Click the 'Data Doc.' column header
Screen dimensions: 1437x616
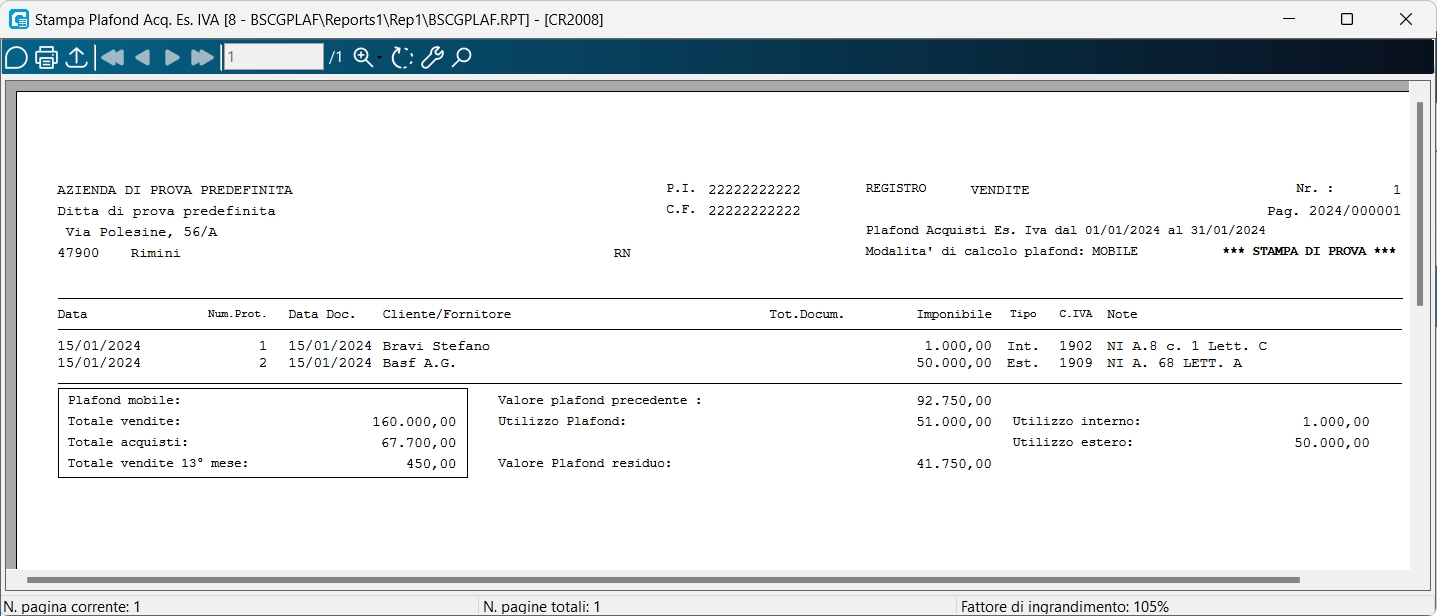(x=322, y=314)
